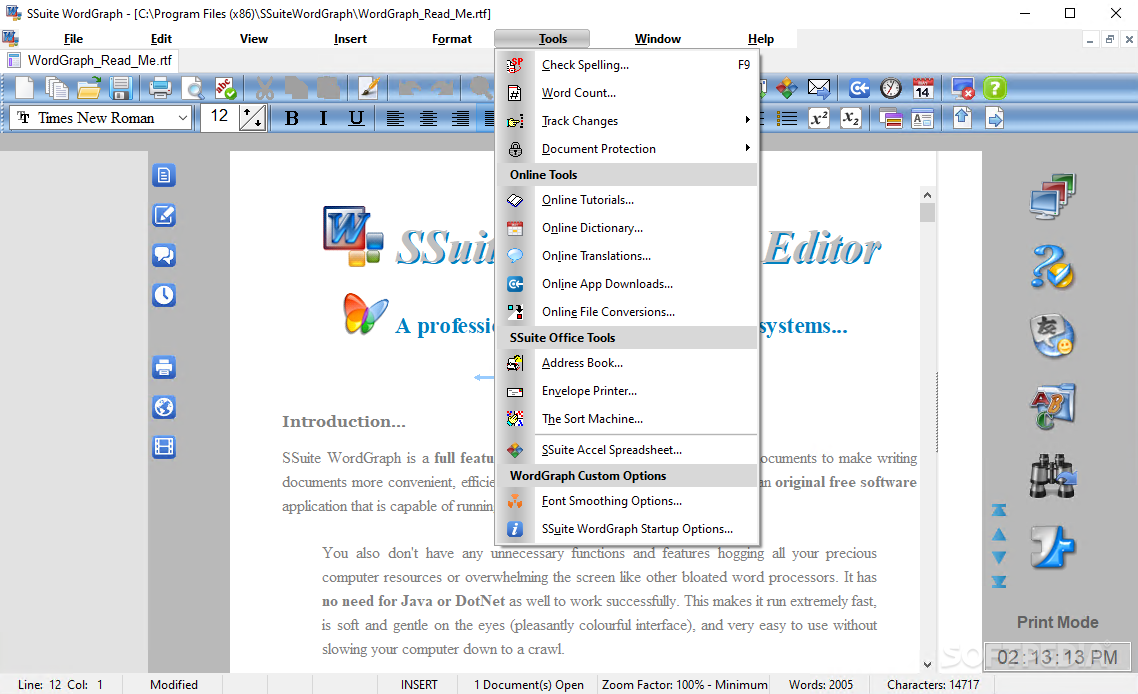The image size is (1138, 694).
Task: Click the left sidebar chat bubbles icon
Action: coord(164,255)
